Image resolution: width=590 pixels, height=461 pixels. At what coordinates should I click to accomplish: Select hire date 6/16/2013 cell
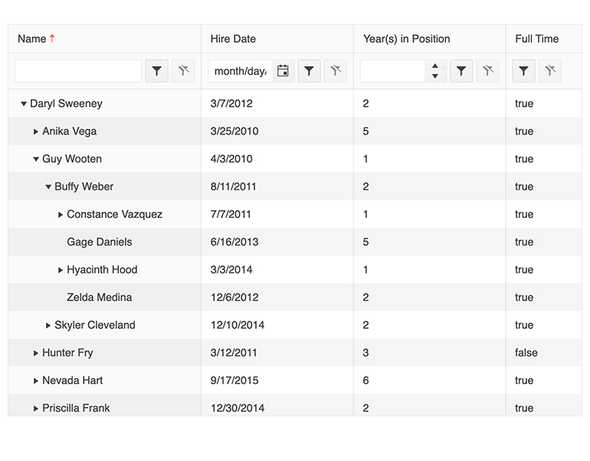(x=277, y=242)
